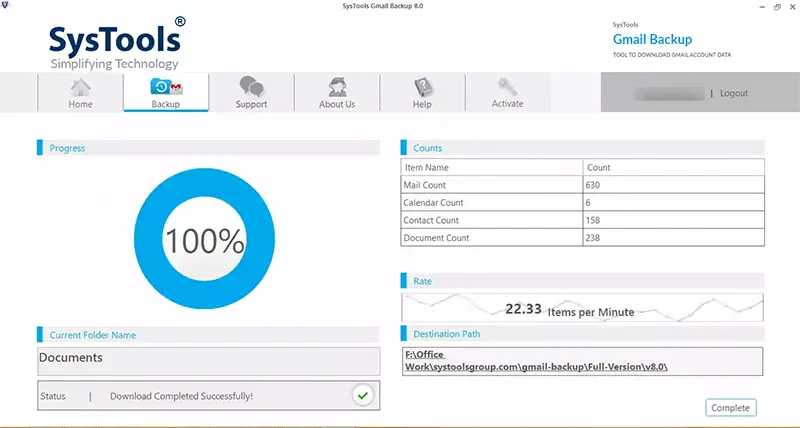Screen dimensions: 800x428
Task: Select the Calendar Count row label
Action: [433, 203]
